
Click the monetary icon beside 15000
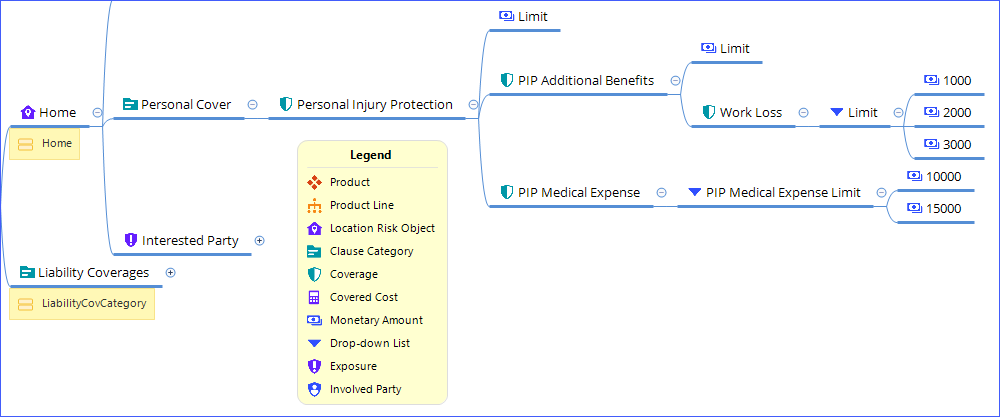pyautogui.click(x=914, y=208)
